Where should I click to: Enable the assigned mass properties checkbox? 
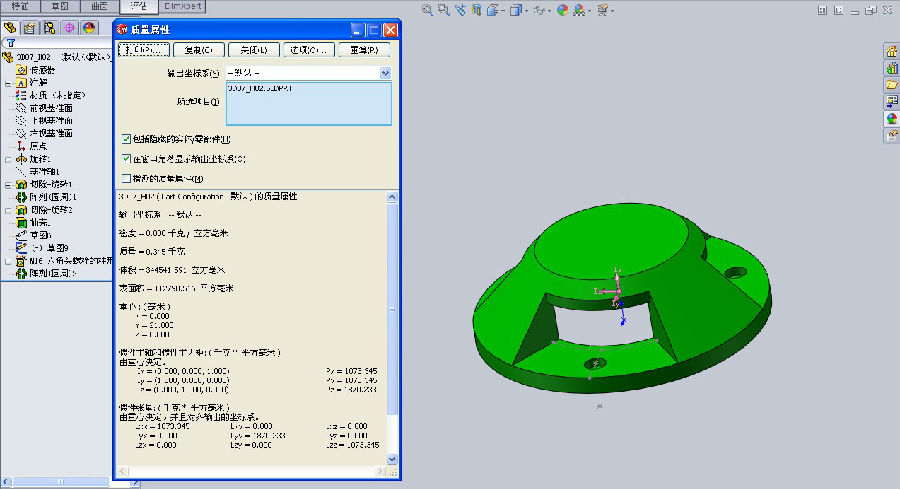[126, 178]
